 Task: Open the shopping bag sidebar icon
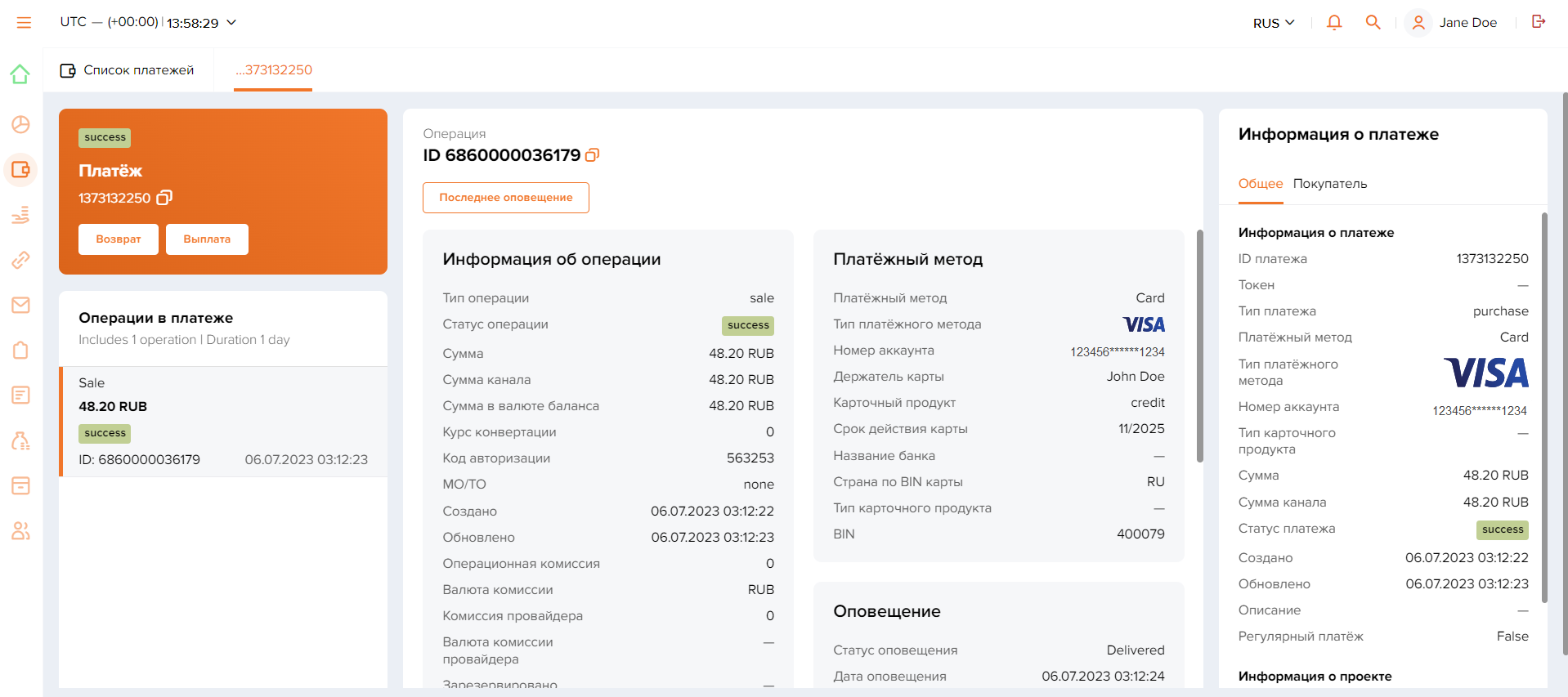[x=20, y=350]
